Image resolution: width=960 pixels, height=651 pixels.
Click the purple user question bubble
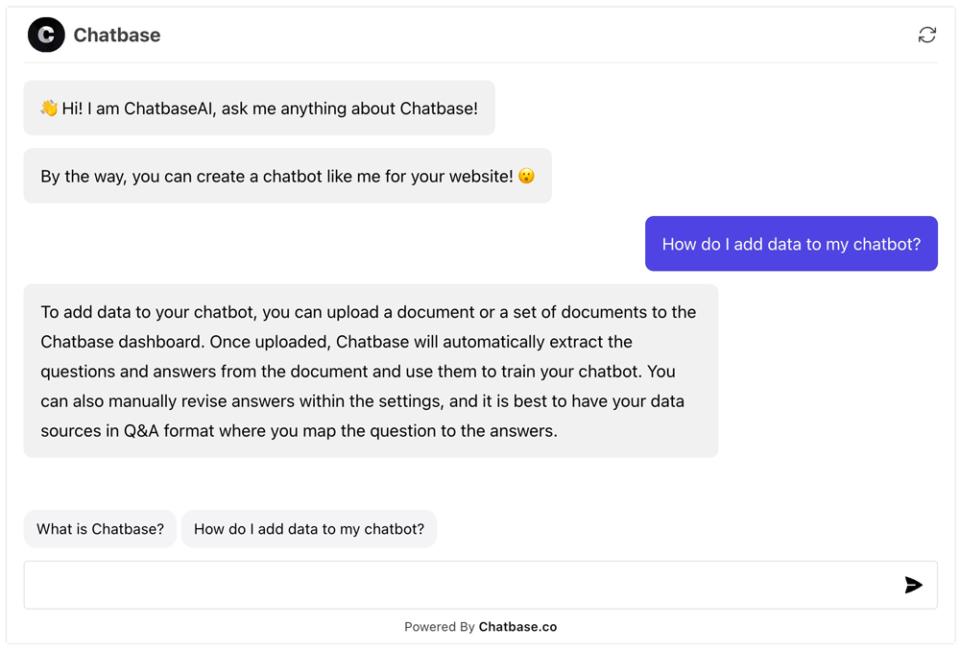coord(790,243)
